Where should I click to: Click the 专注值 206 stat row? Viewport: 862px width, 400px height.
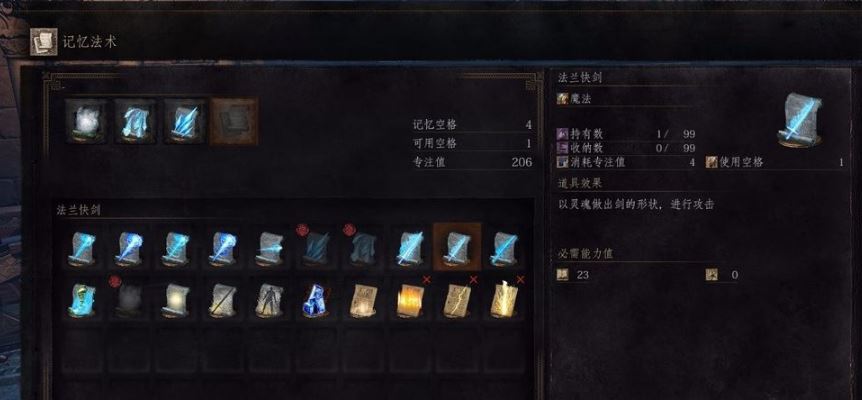point(472,163)
